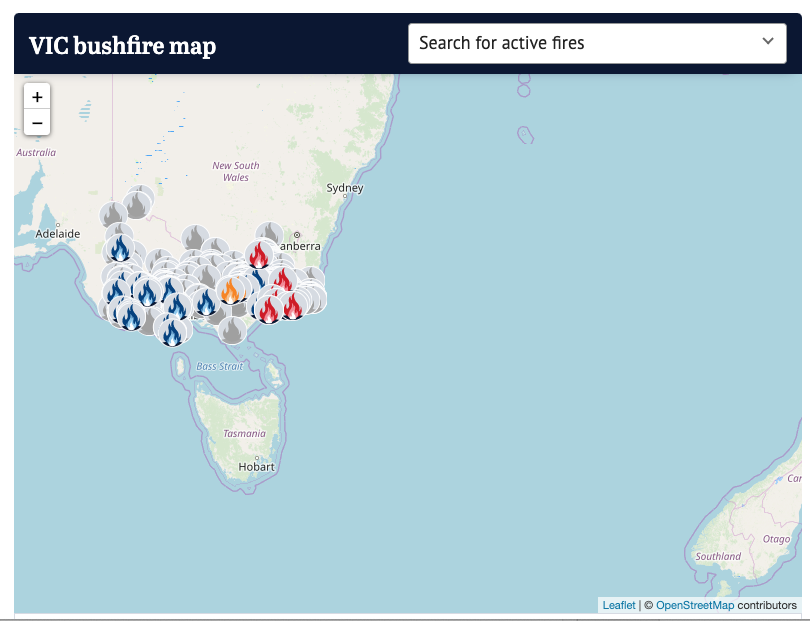810x621 pixels.
Task: Click the Otago region label
Action: click(x=776, y=539)
